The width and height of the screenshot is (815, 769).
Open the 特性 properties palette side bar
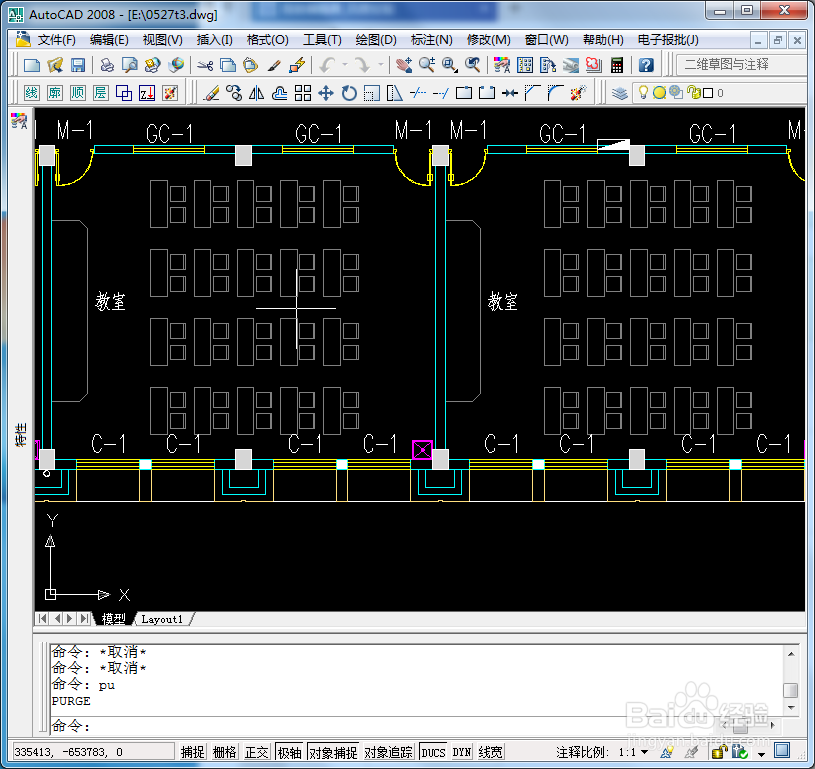[21, 435]
